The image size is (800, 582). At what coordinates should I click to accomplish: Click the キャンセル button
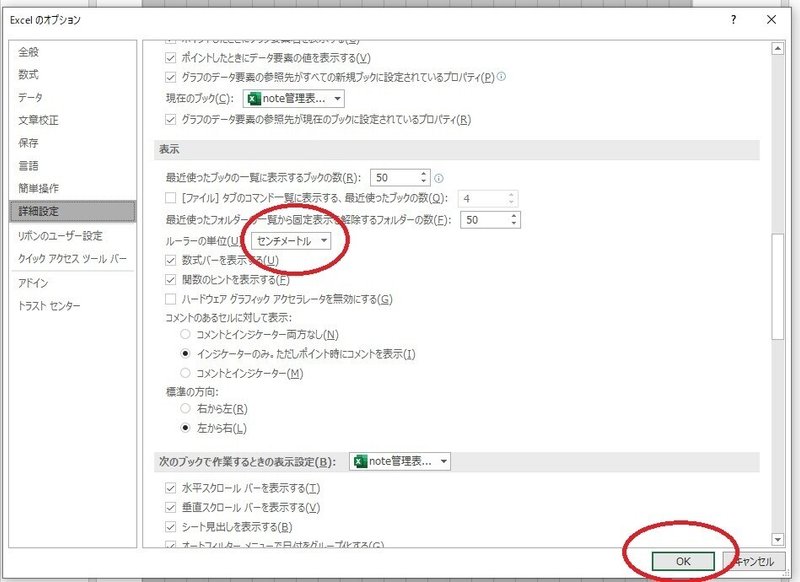(x=754, y=562)
